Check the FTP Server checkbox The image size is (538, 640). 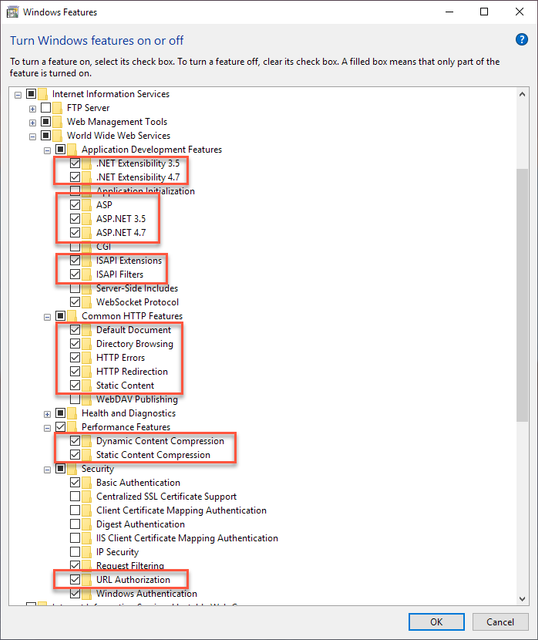coord(46,108)
